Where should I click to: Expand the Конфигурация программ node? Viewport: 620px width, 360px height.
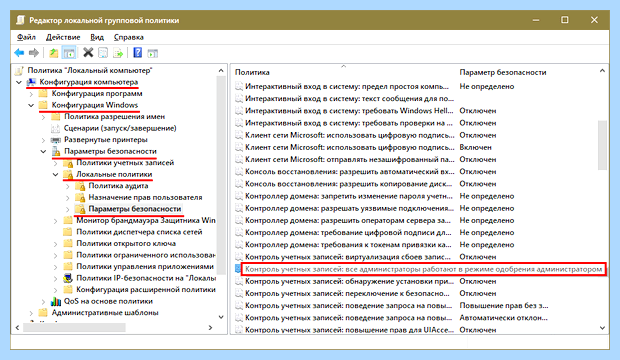(x=31, y=94)
